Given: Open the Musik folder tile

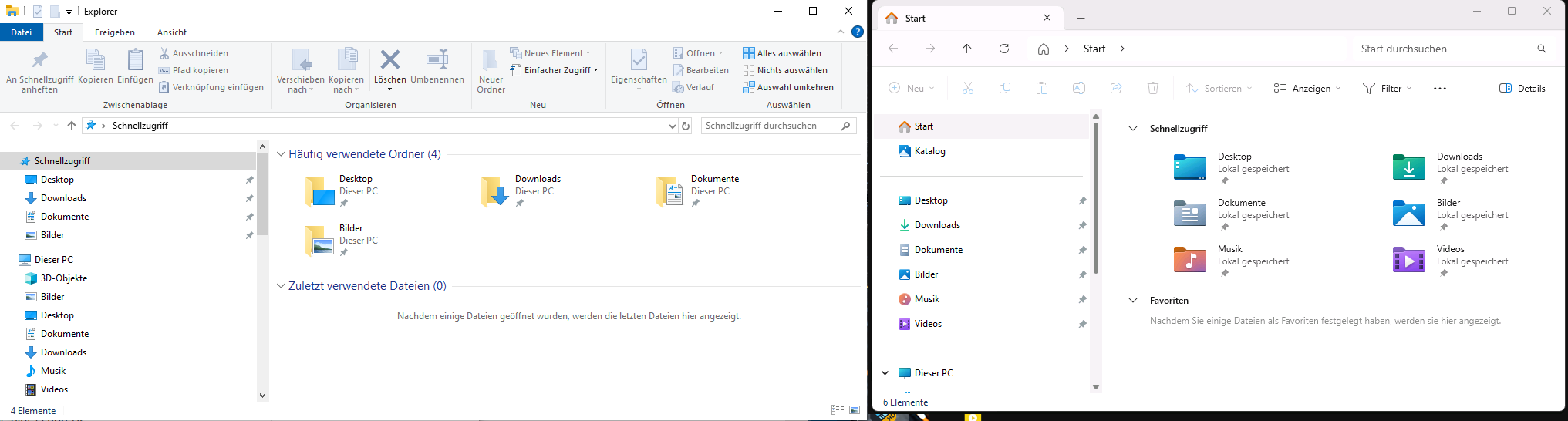Looking at the screenshot, I should [1190, 260].
